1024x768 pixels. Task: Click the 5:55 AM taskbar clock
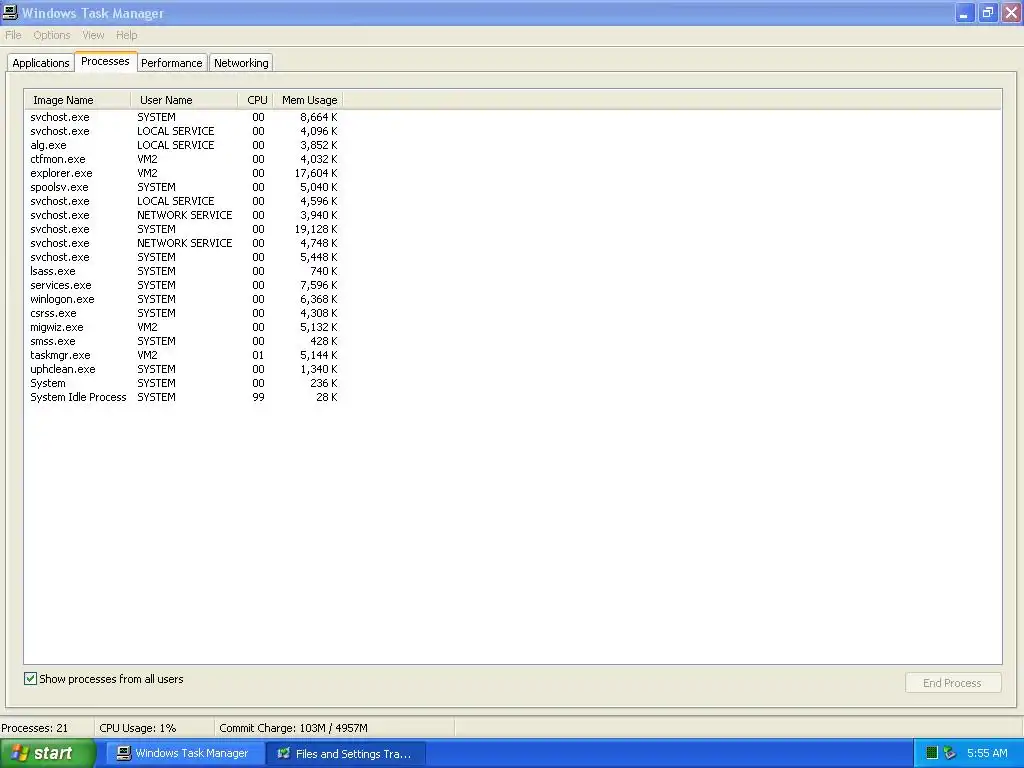987,753
